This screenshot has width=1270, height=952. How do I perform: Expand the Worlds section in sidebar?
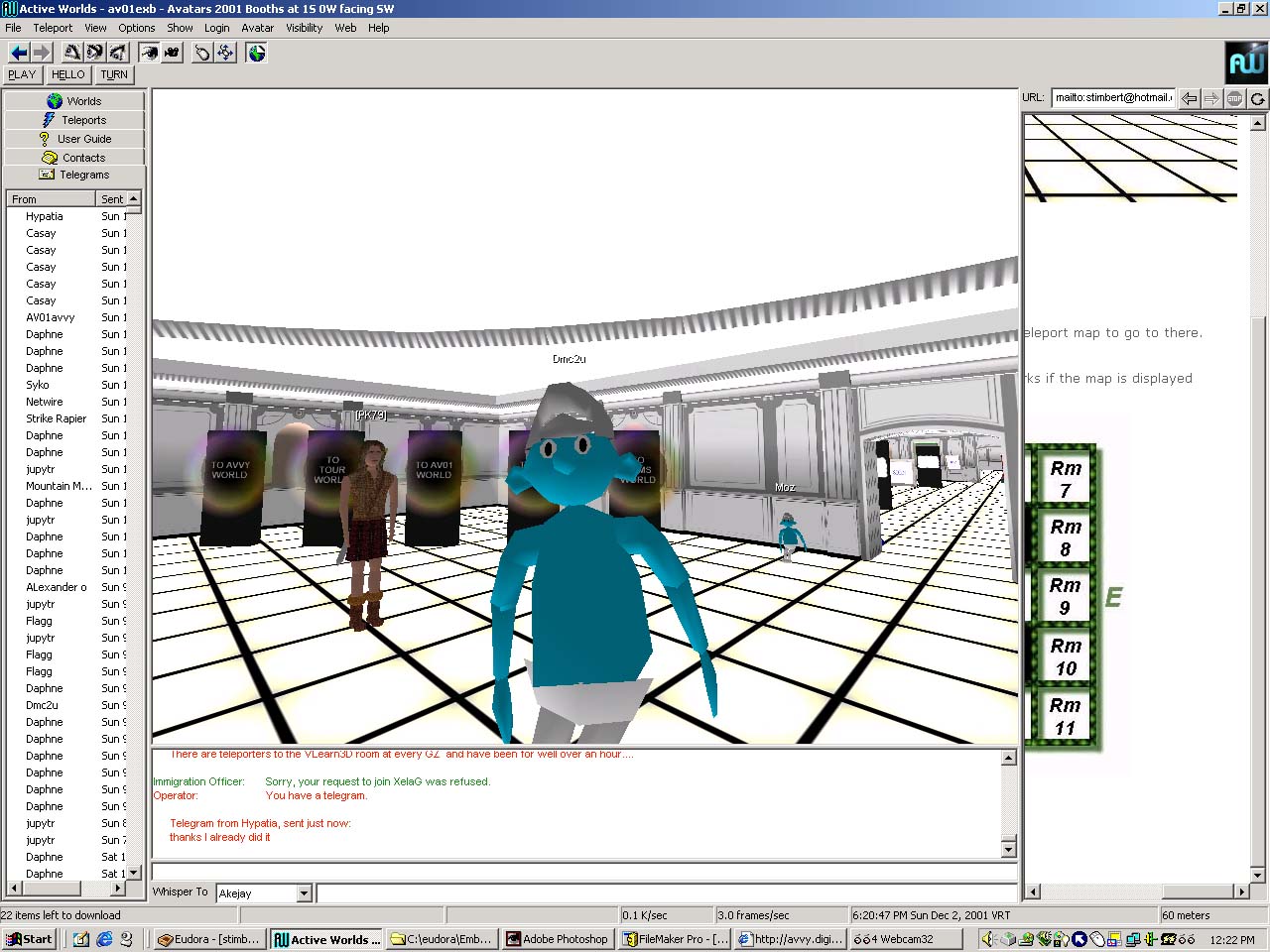[x=74, y=101]
